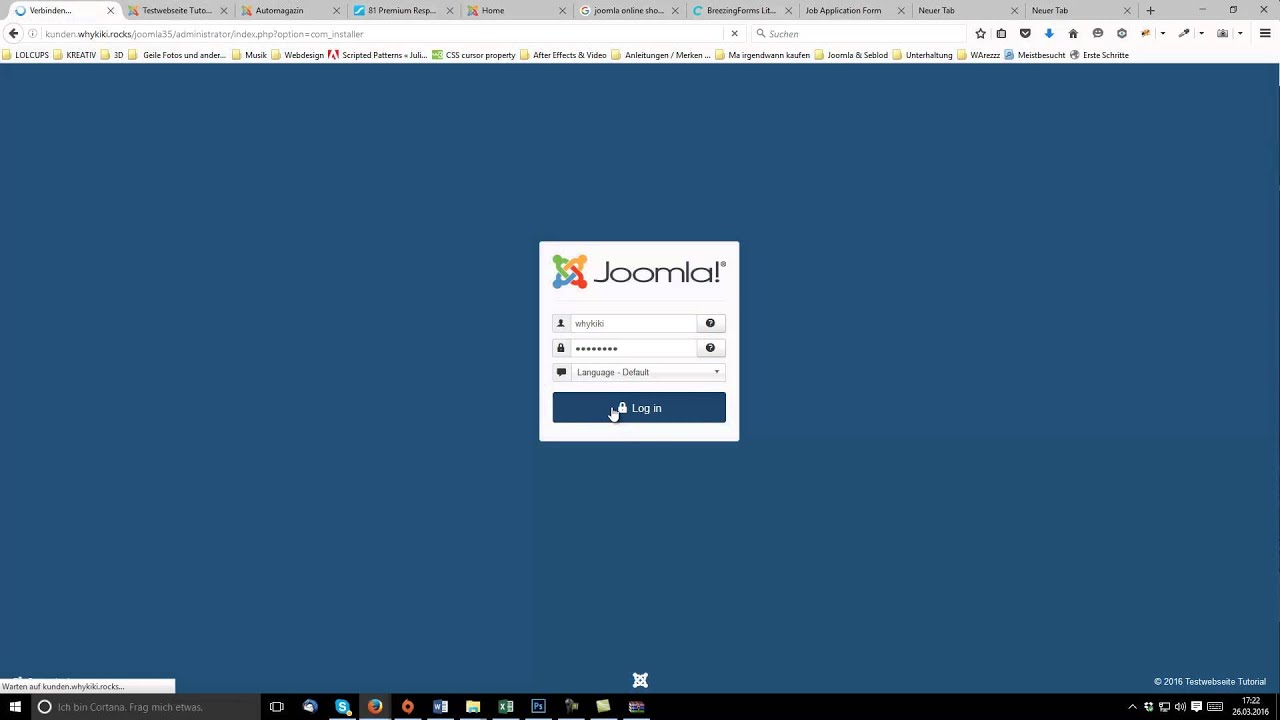Click the Firefox taskbar icon
This screenshot has width=1280, height=720.
coord(375,707)
